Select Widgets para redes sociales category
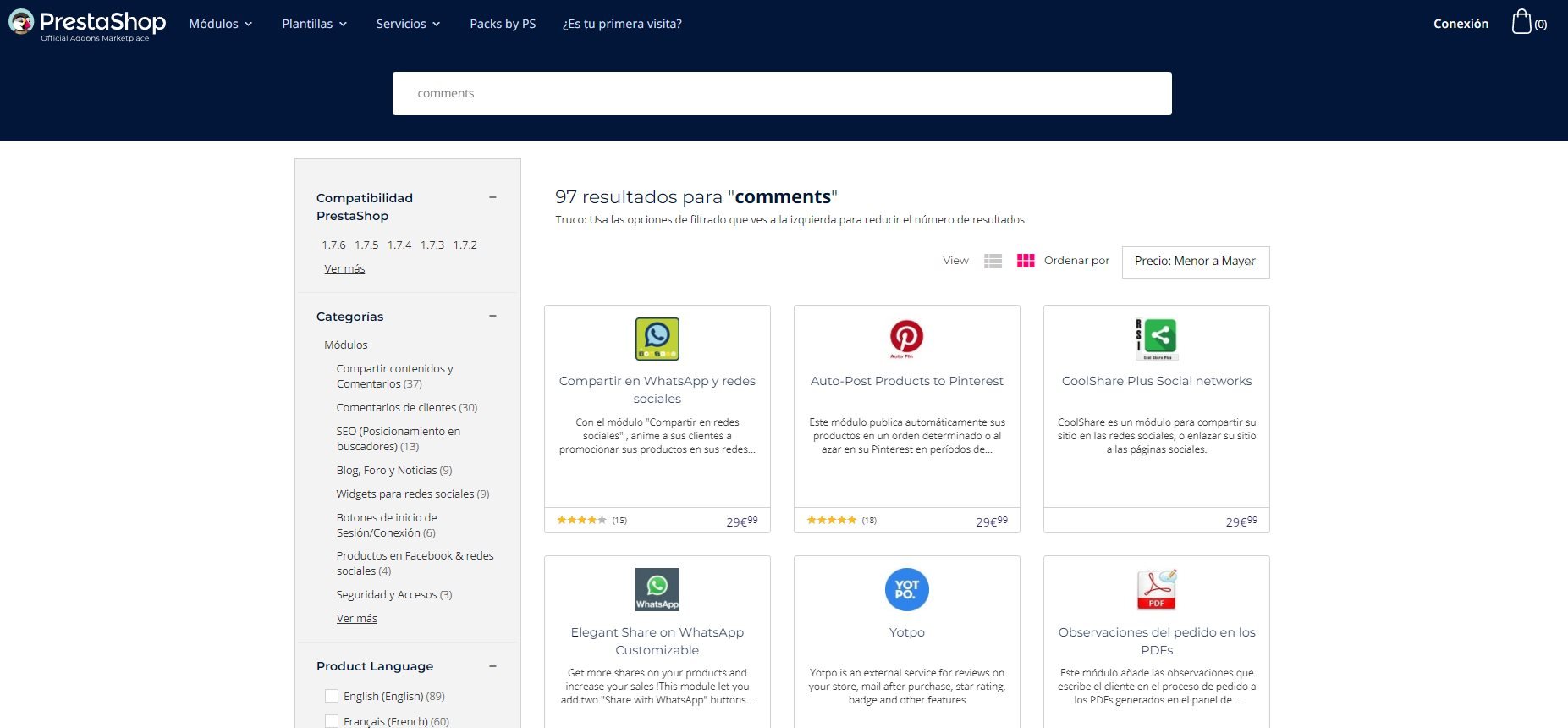Viewport: 1568px width, 728px height. pyautogui.click(x=413, y=494)
